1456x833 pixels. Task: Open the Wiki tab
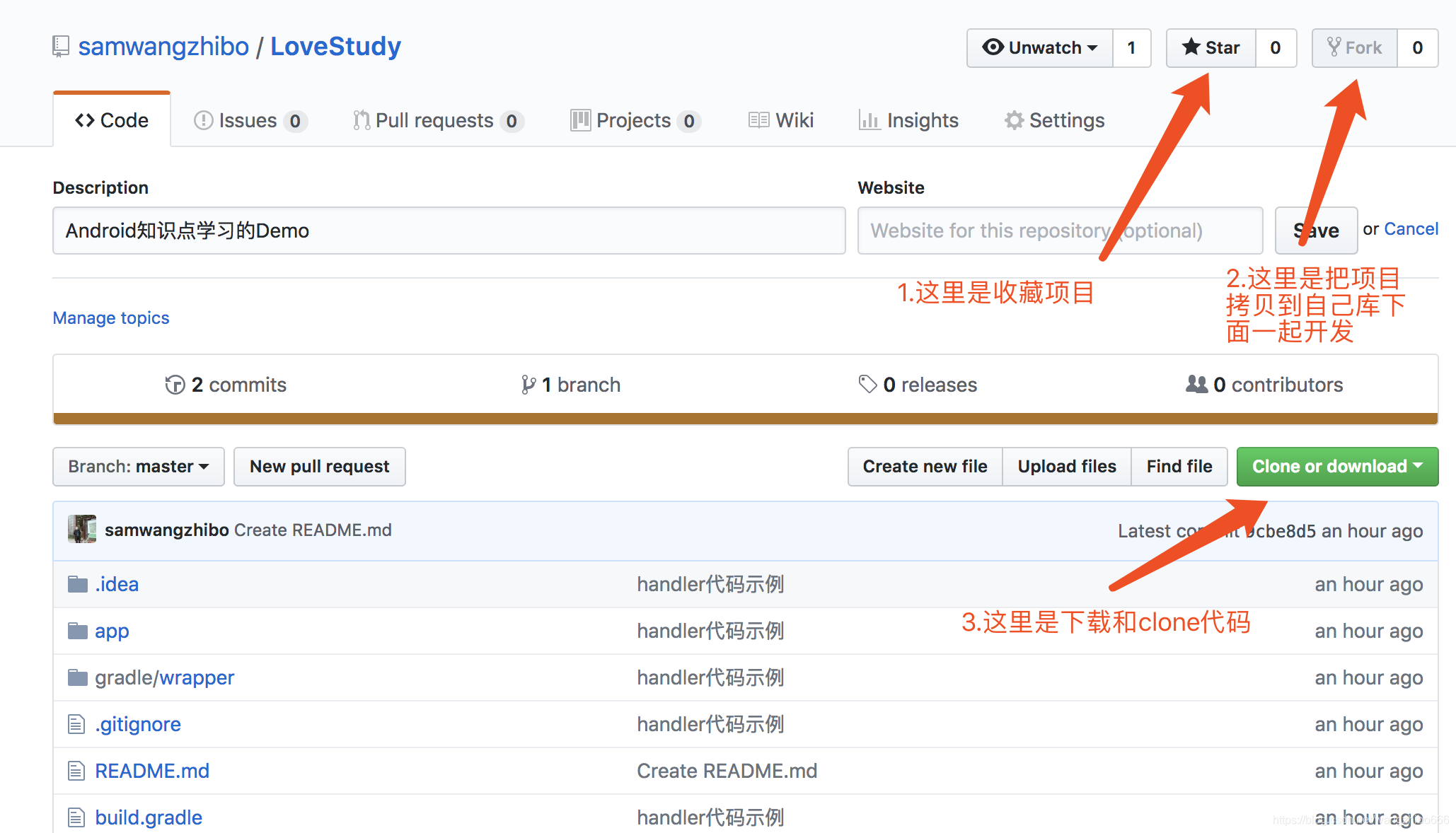[781, 120]
